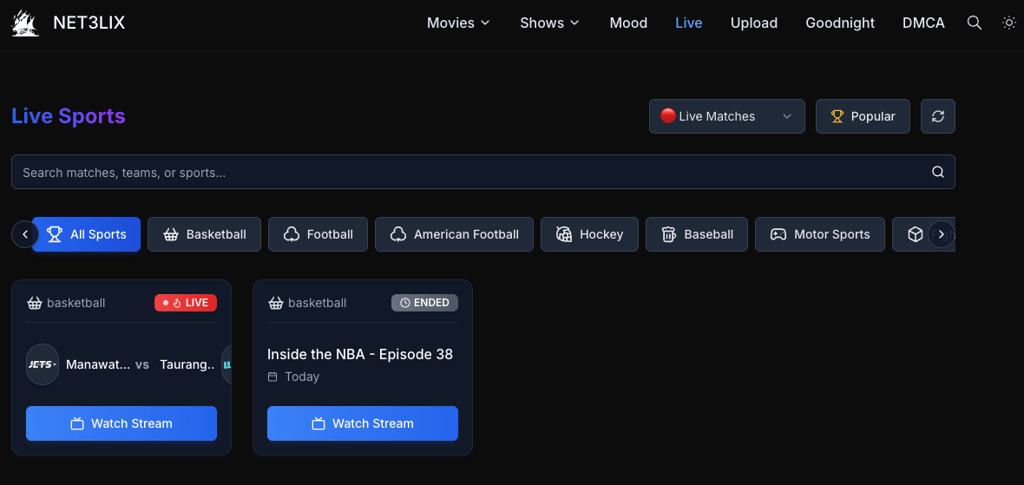Select the All Sports category
The width and height of the screenshot is (1024, 485).
[86, 234]
